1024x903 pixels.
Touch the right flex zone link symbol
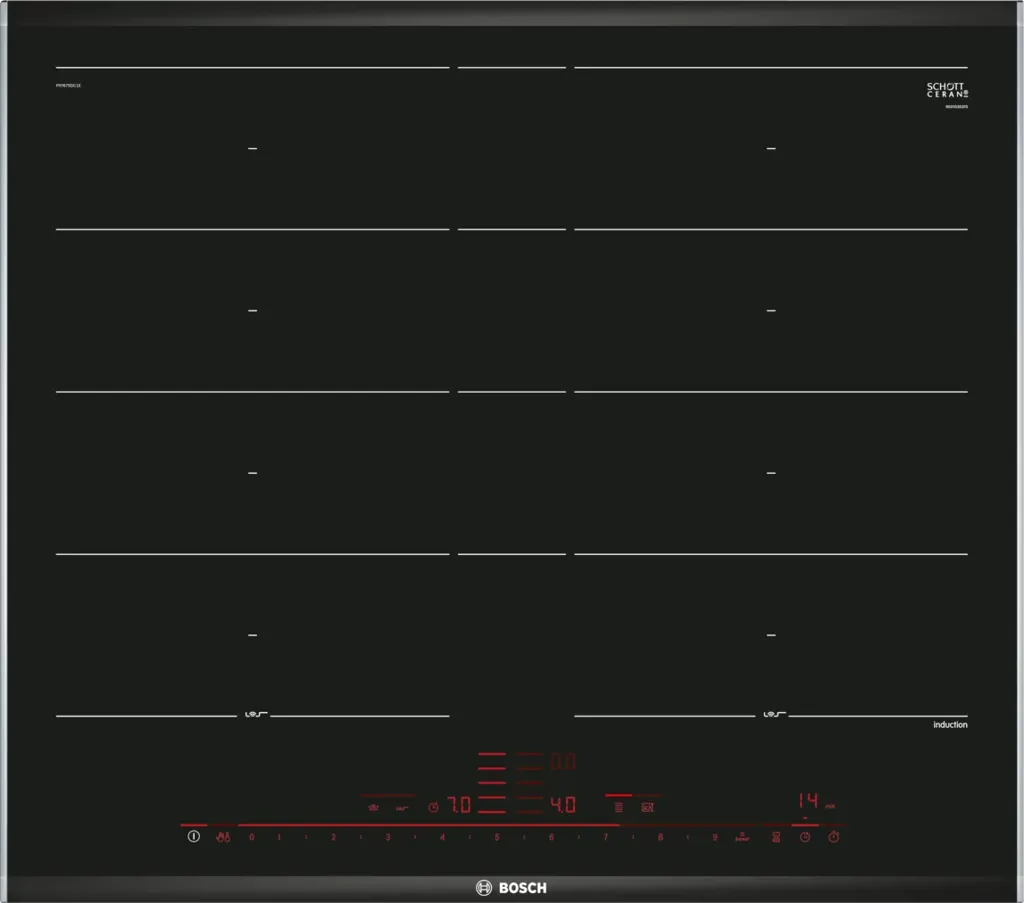(774, 714)
